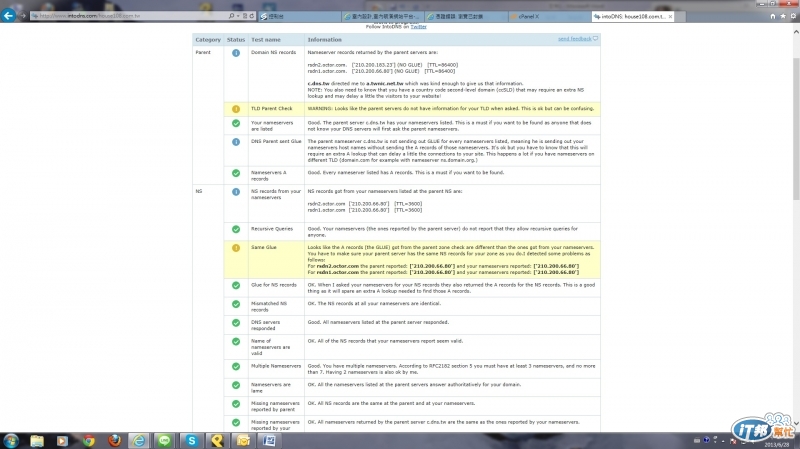The width and height of the screenshot is (800, 449).
Task: Click the Same Glue test name
Action: [264, 247]
